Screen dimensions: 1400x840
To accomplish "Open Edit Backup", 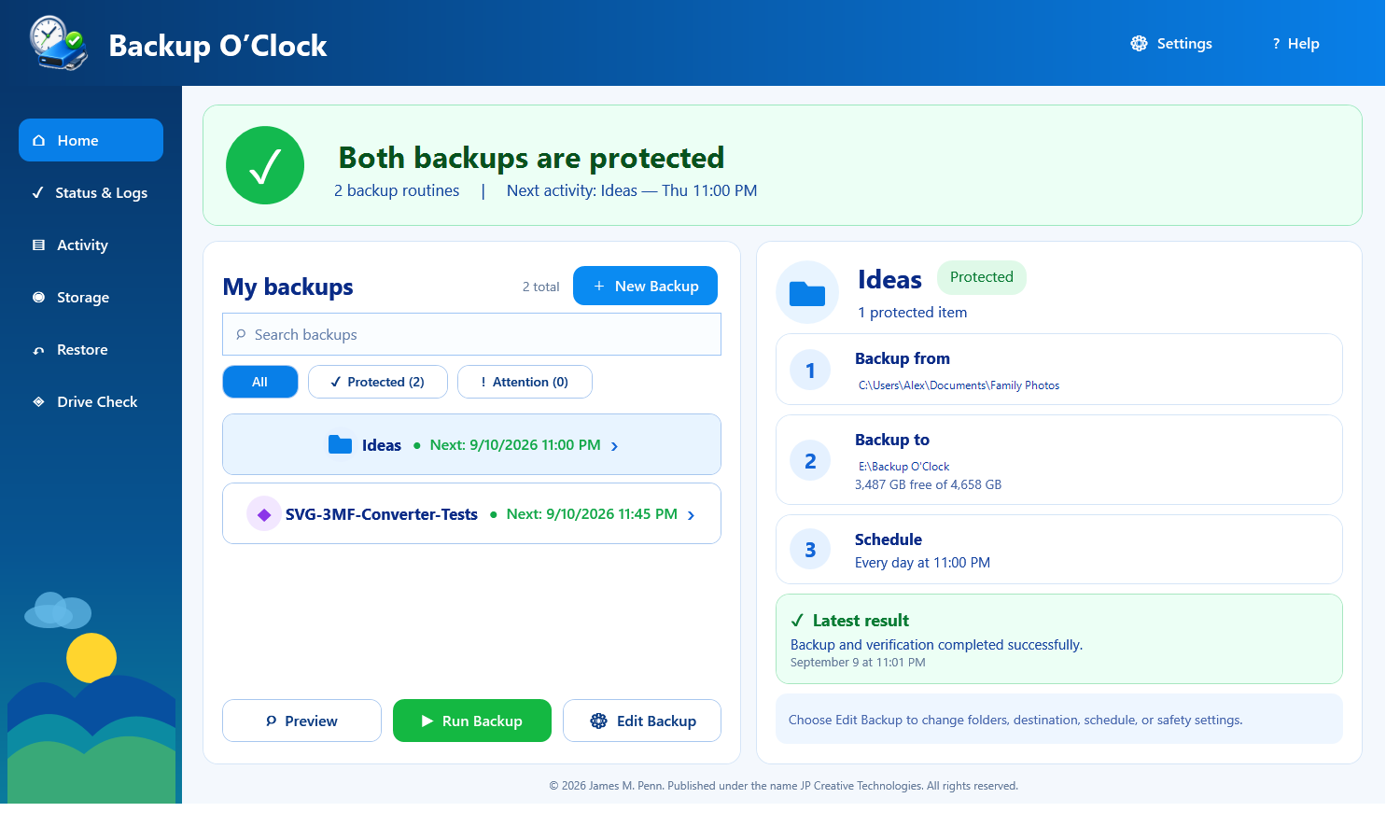I will tap(642, 721).
